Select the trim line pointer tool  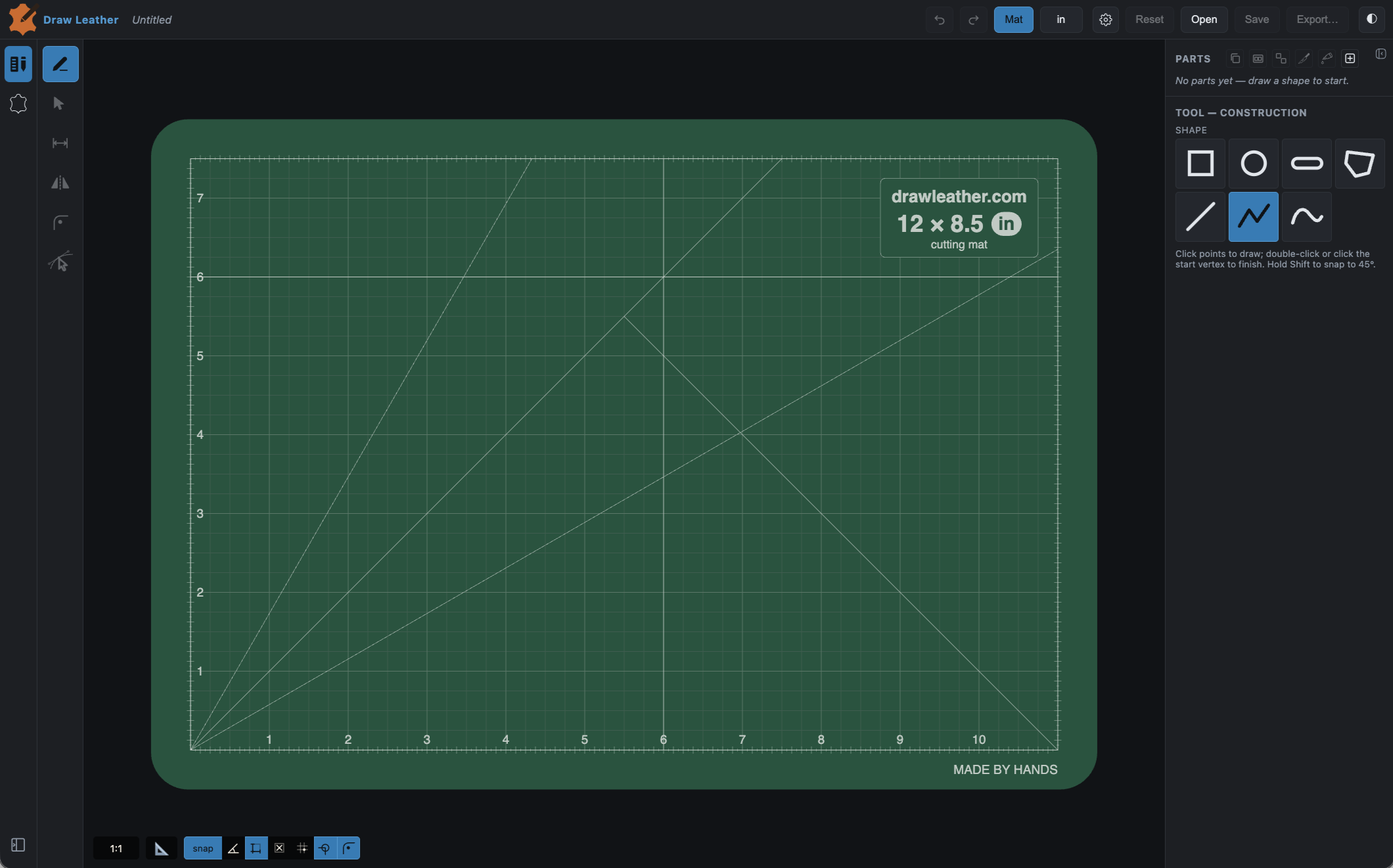60,262
